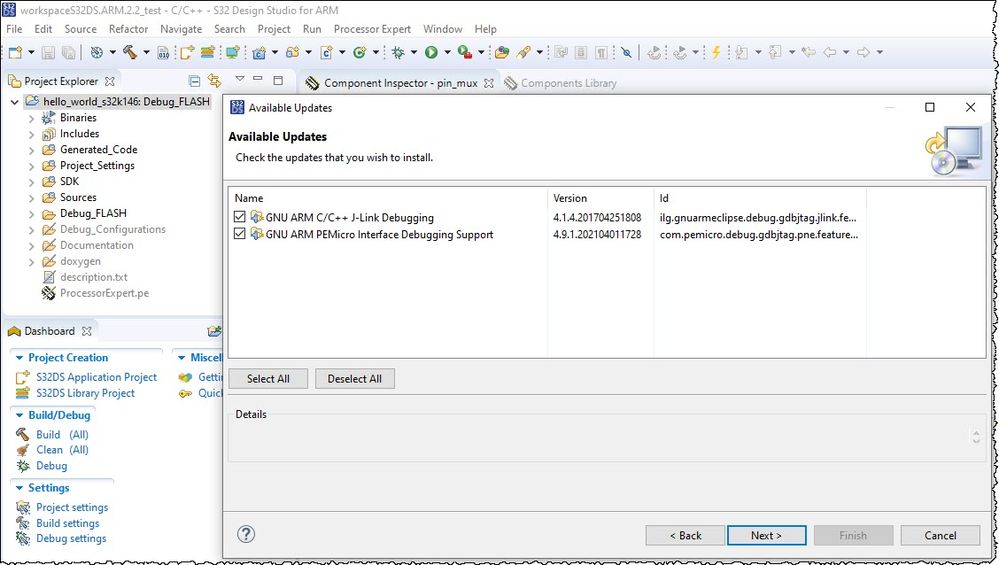
Task: Click the Open Type folder icon
Action: click(502, 52)
